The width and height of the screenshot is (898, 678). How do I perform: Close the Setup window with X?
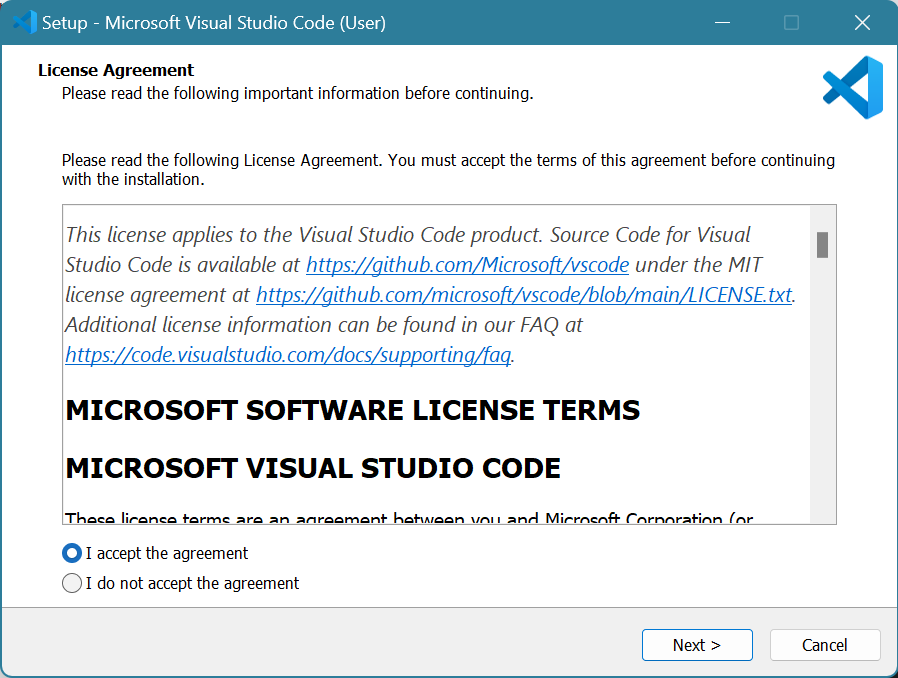click(861, 22)
